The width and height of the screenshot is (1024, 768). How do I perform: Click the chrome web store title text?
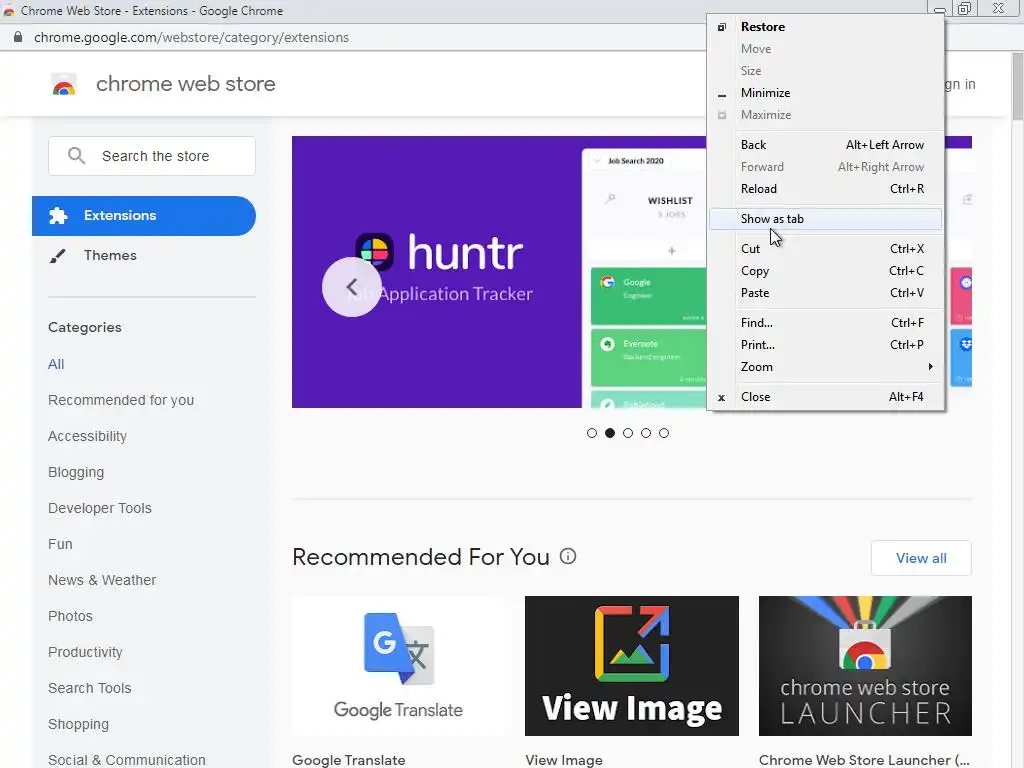pyautogui.click(x=185, y=84)
